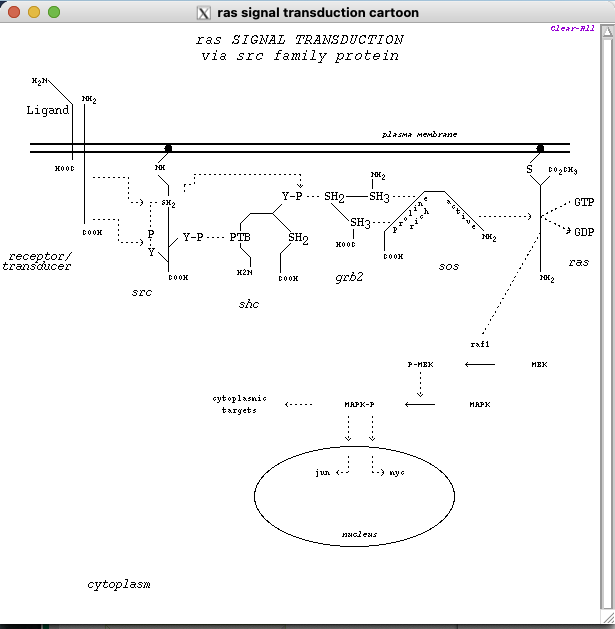Click the Ligand label
The height and width of the screenshot is (629, 615).
47,110
